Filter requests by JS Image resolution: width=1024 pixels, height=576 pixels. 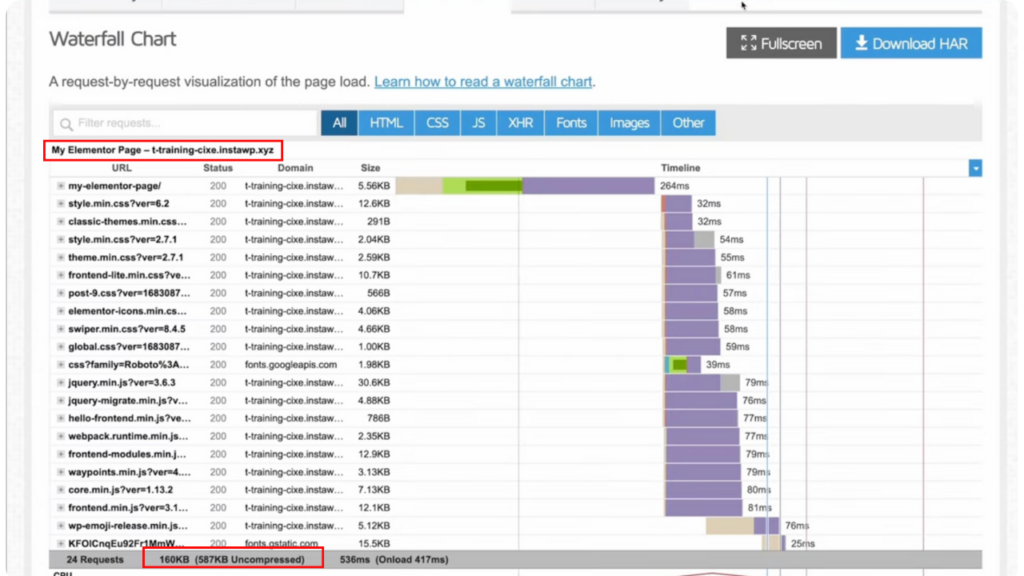coord(479,123)
